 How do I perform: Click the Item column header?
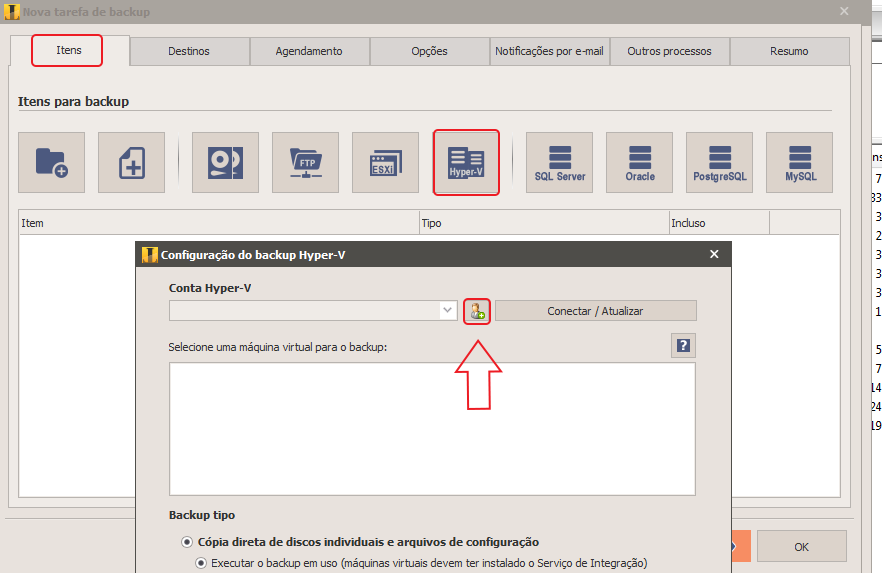coord(219,223)
